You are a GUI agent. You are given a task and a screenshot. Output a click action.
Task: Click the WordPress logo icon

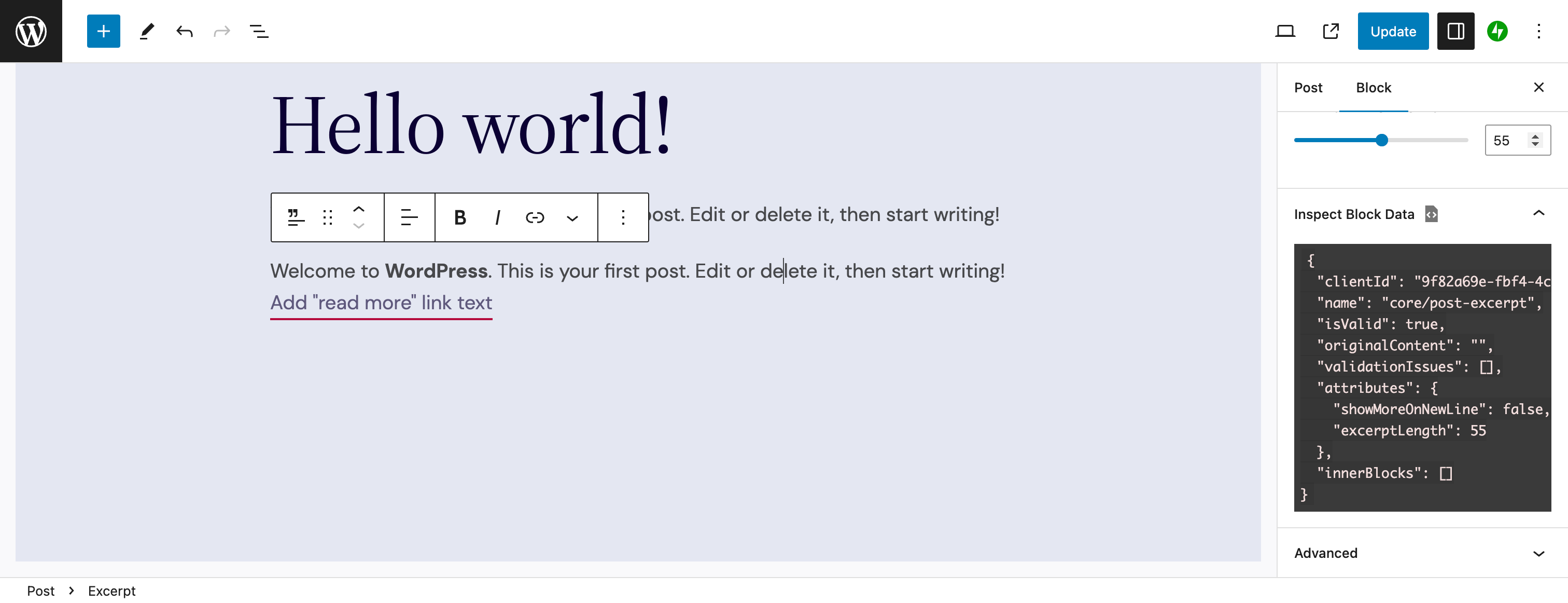click(x=30, y=30)
